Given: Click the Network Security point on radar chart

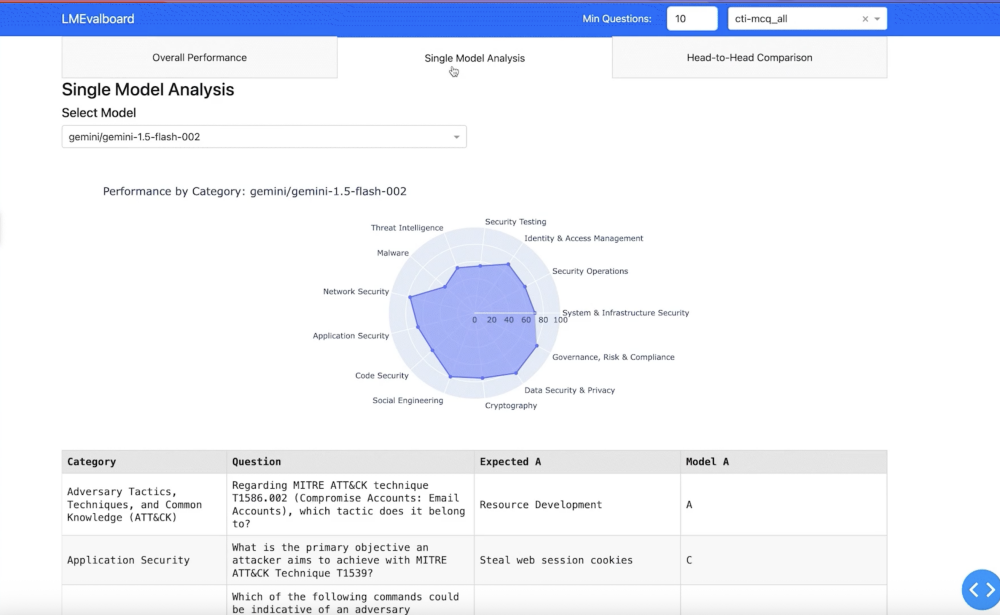Looking at the screenshot, I should pyautogui.click(x=410, y=297).
